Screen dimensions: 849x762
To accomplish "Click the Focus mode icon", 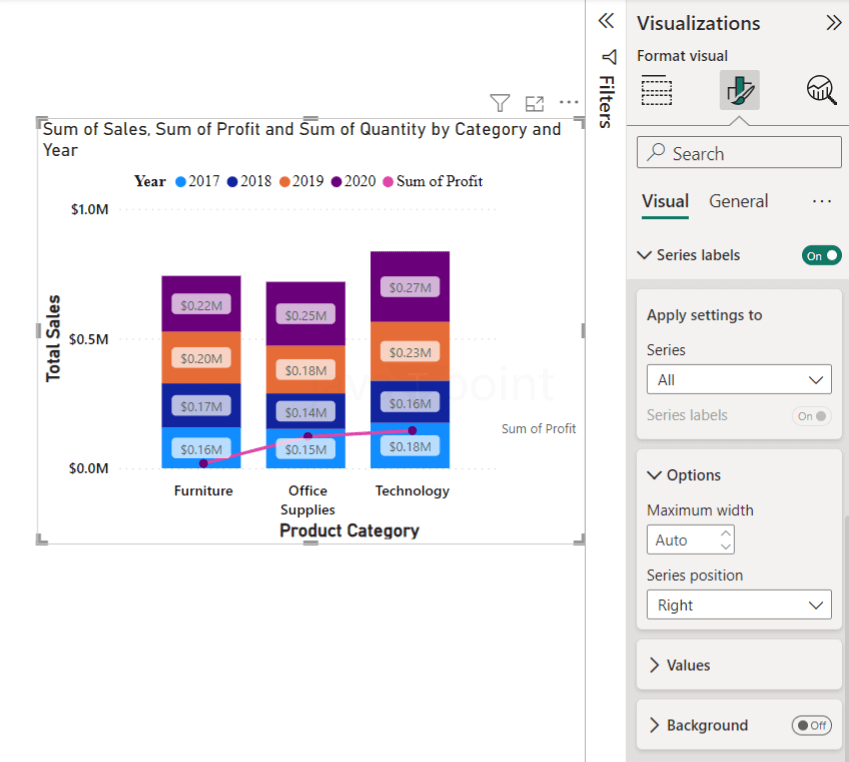I will [534, 103].
